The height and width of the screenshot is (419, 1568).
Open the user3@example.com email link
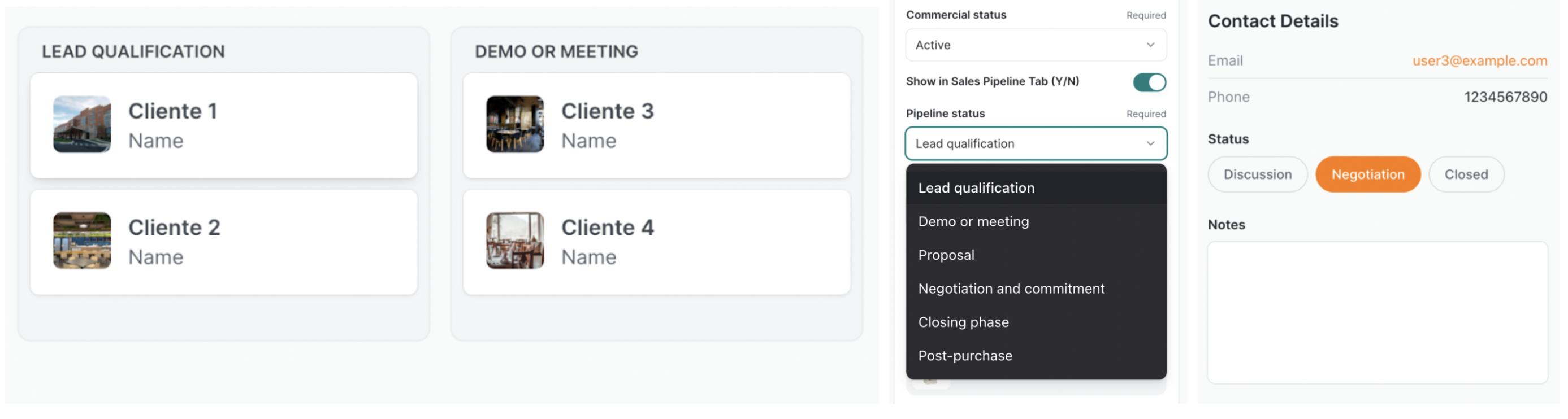click(x=1479, y=61)
